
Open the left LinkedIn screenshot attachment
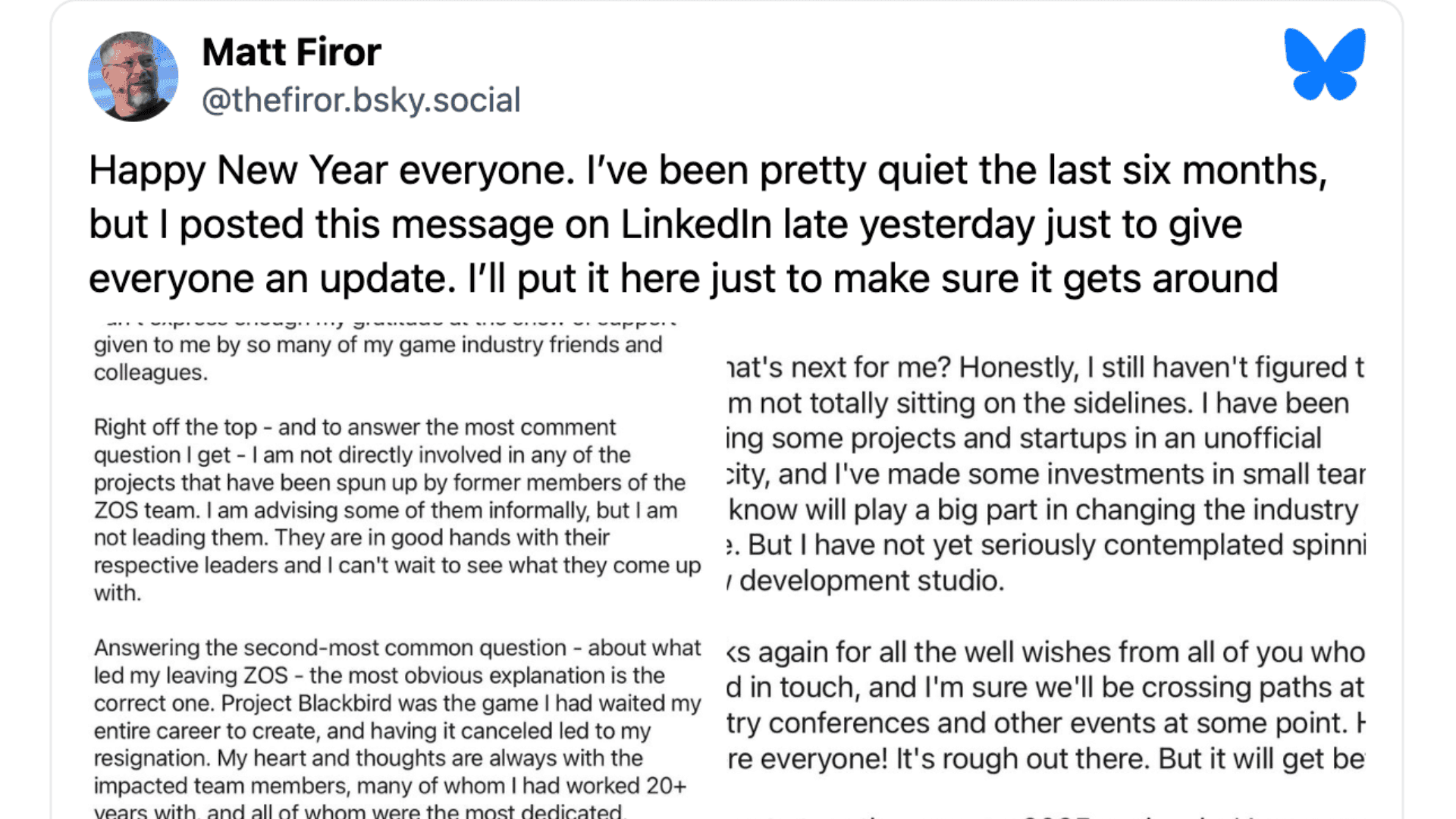(397, 569)
